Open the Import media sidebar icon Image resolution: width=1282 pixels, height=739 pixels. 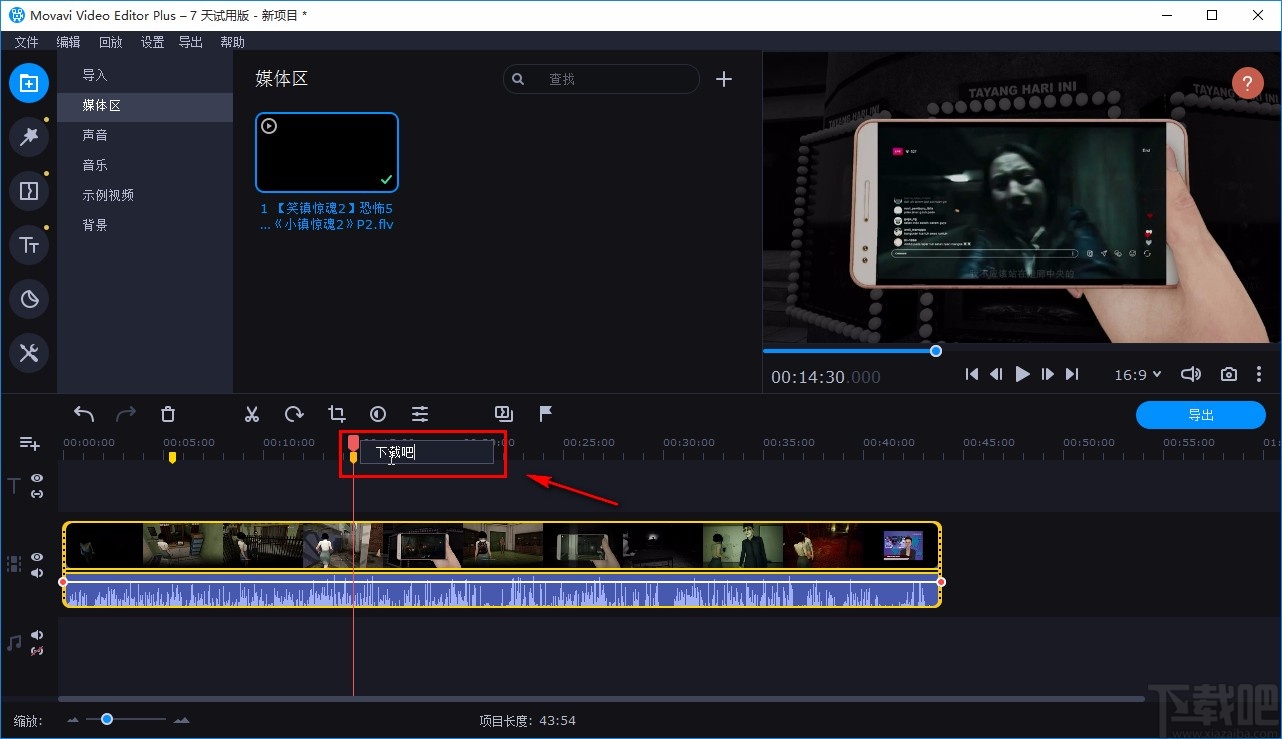29,83
